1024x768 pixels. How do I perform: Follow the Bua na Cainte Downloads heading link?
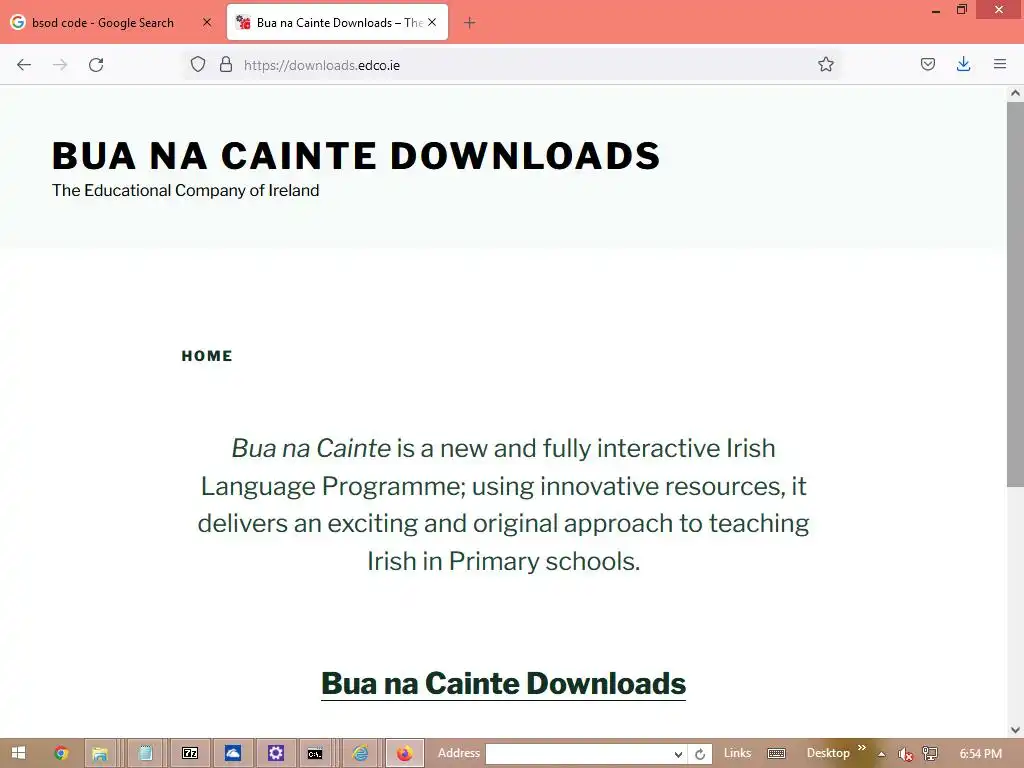coord(504,684)
